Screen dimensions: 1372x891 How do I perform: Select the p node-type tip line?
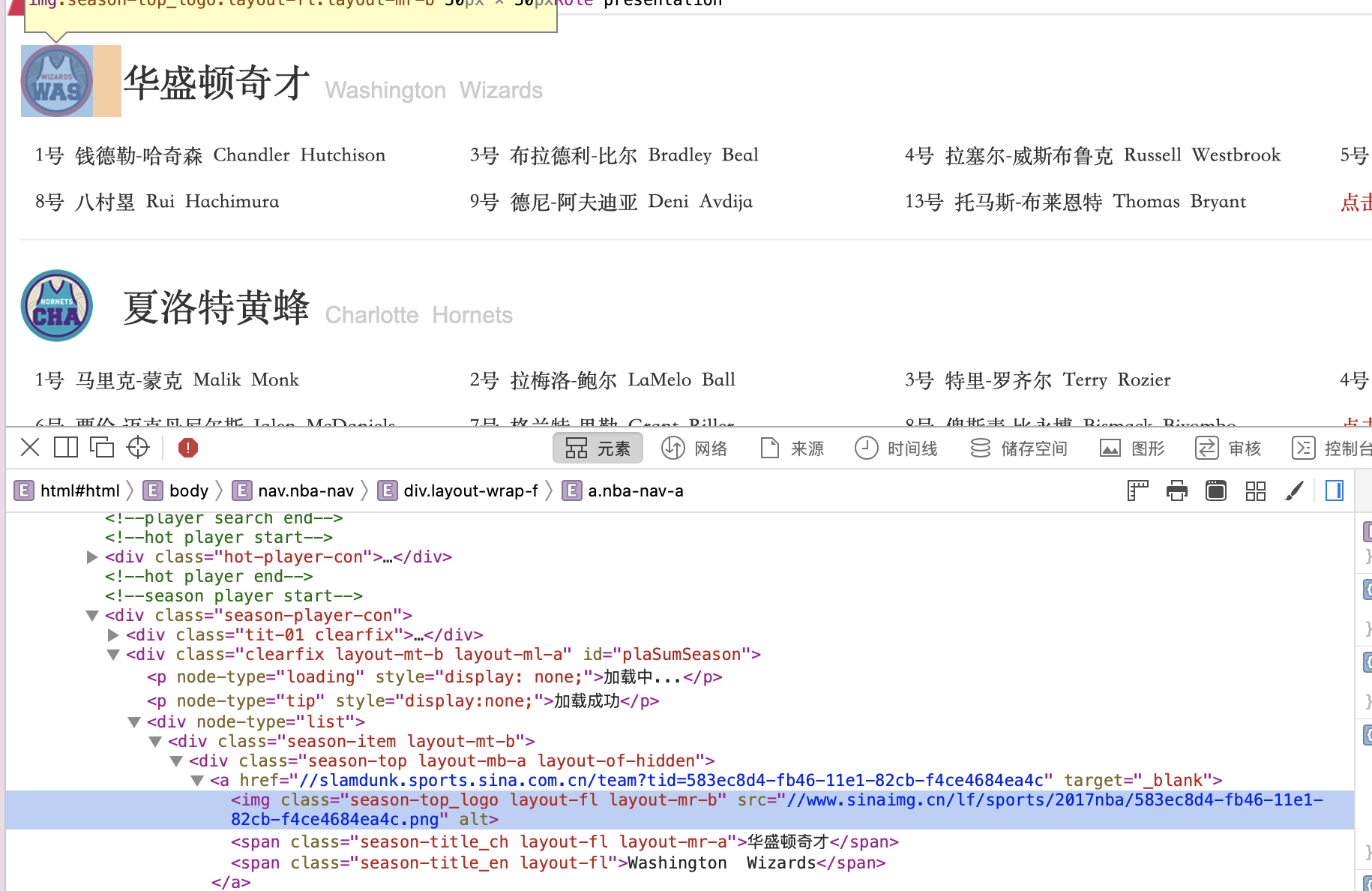pyautogui.click(x=403, y=701)
